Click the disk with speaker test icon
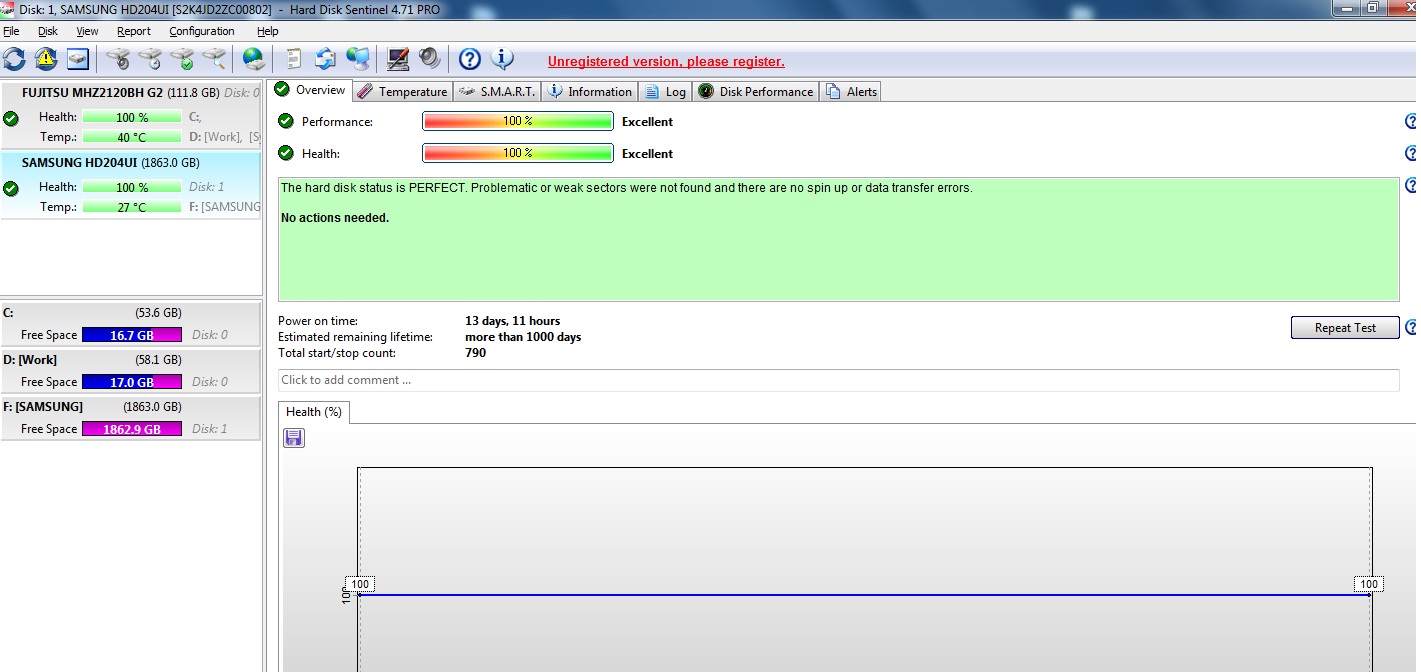The height and width of the screenshot is (672, 1421). (119, 59)
